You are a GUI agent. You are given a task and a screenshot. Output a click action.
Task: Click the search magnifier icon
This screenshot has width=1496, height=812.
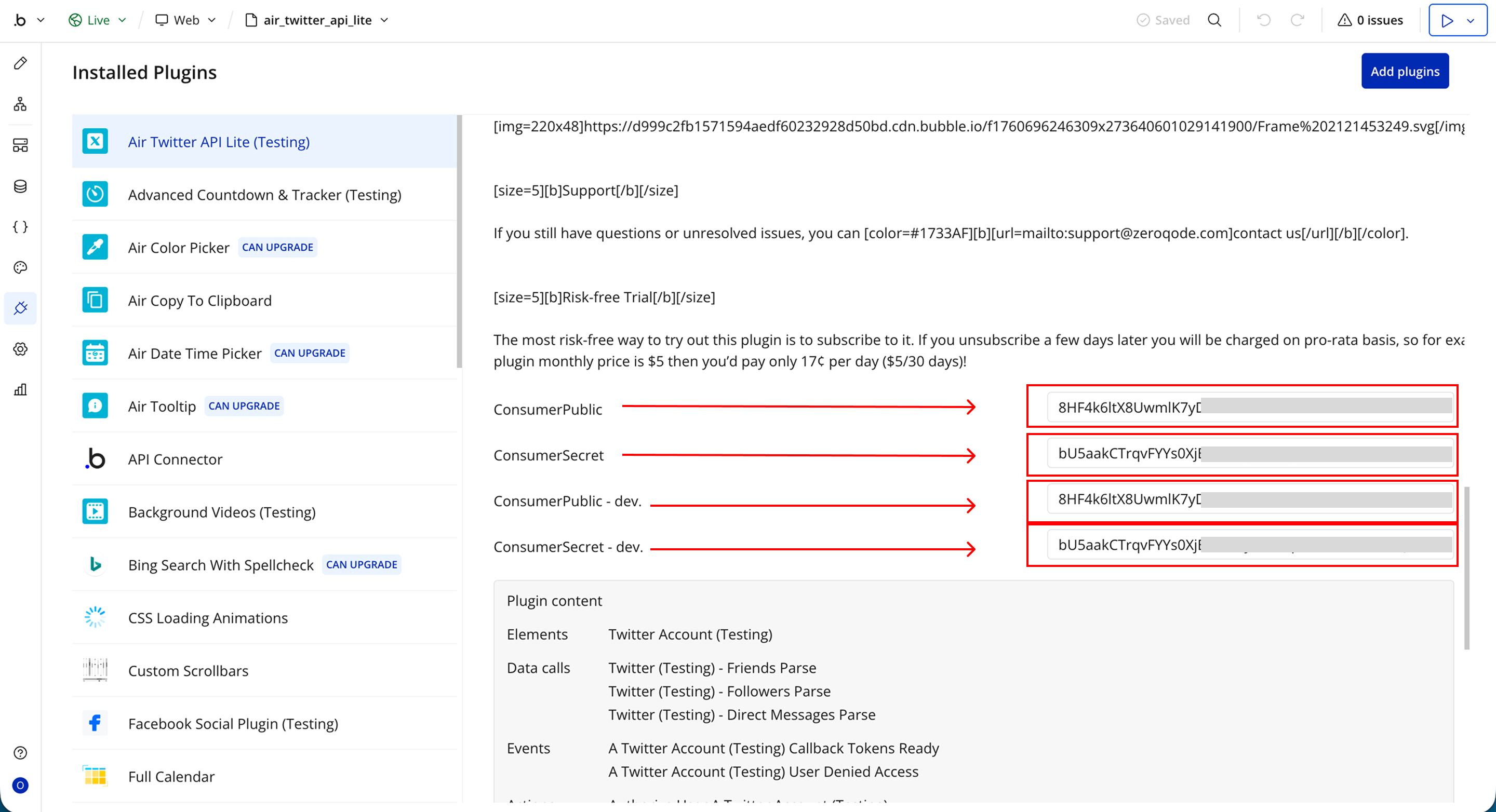[1214, 20]
